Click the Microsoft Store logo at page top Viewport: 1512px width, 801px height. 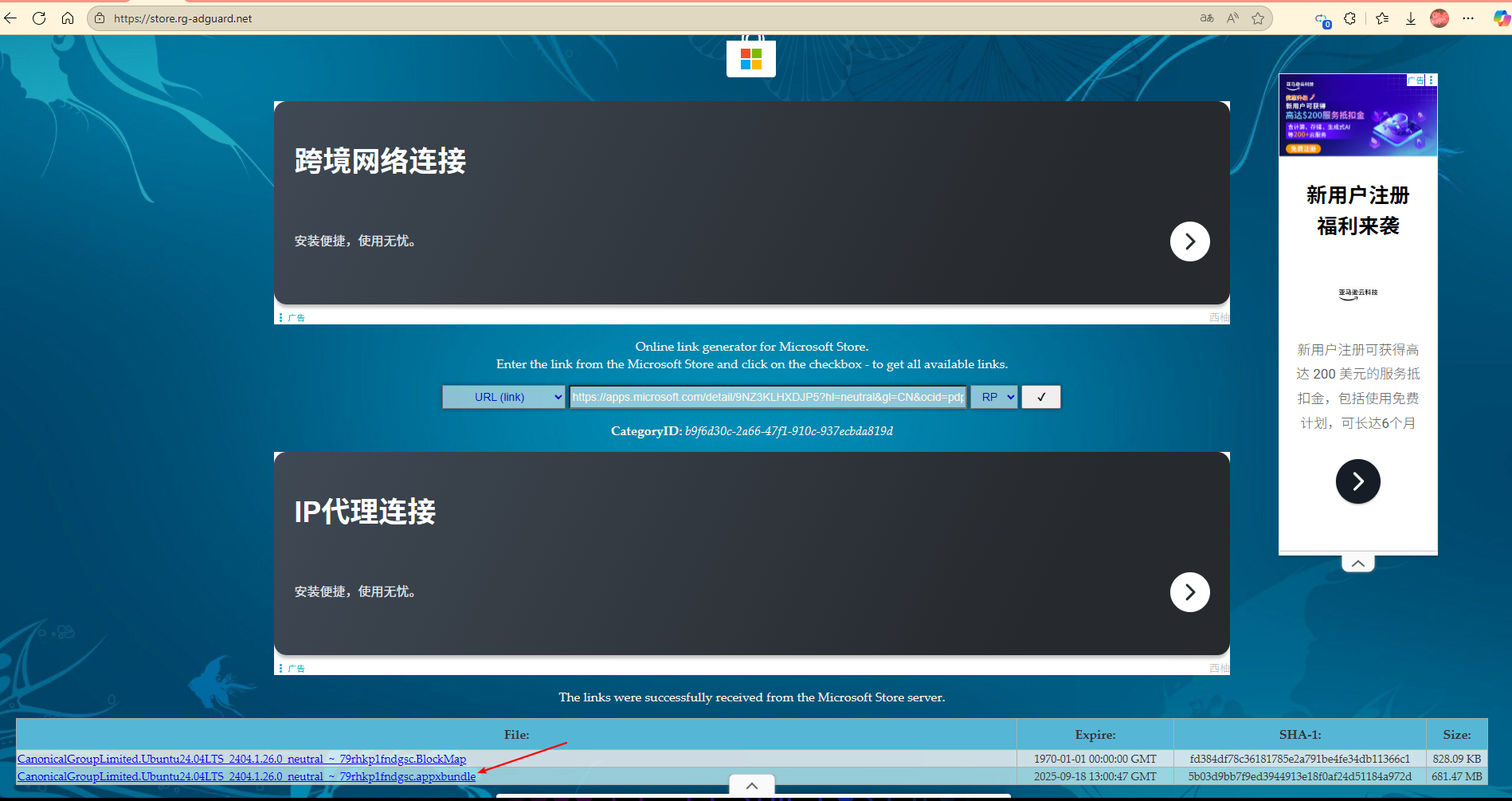(750, 58)
